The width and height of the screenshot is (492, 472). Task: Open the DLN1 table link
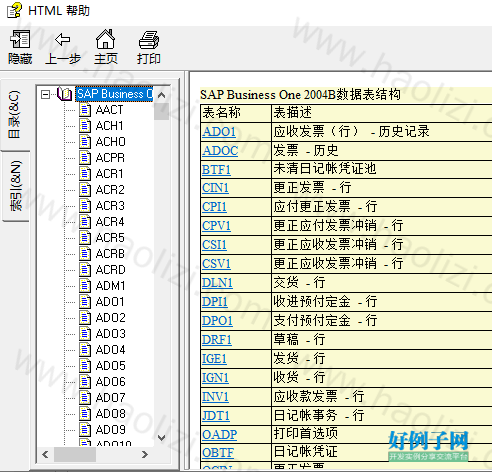click(217, 283)
